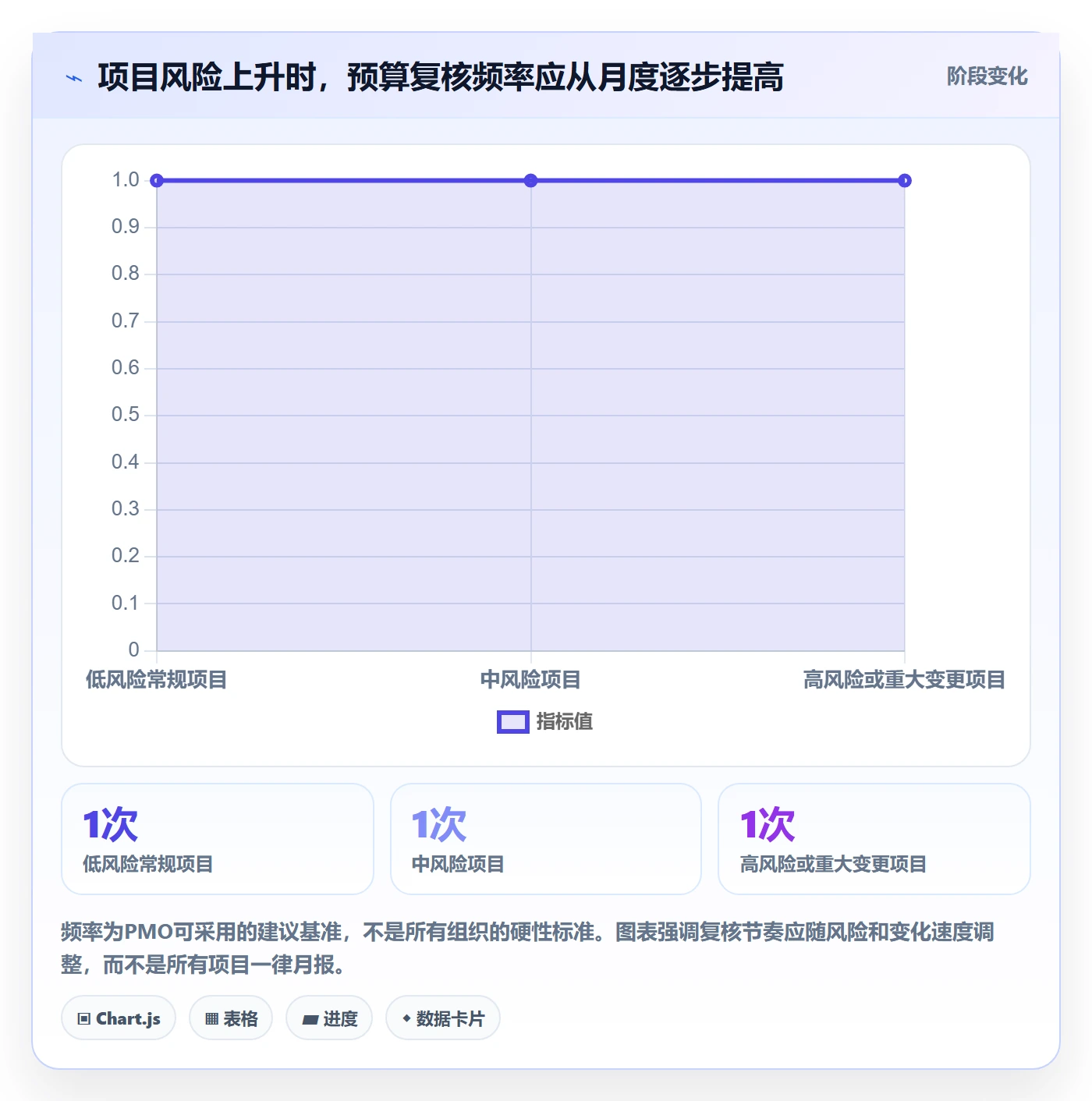Select the data point for 高风险或重大变更项目
Screen dimensions: 1092x1101
pos(905,181)
